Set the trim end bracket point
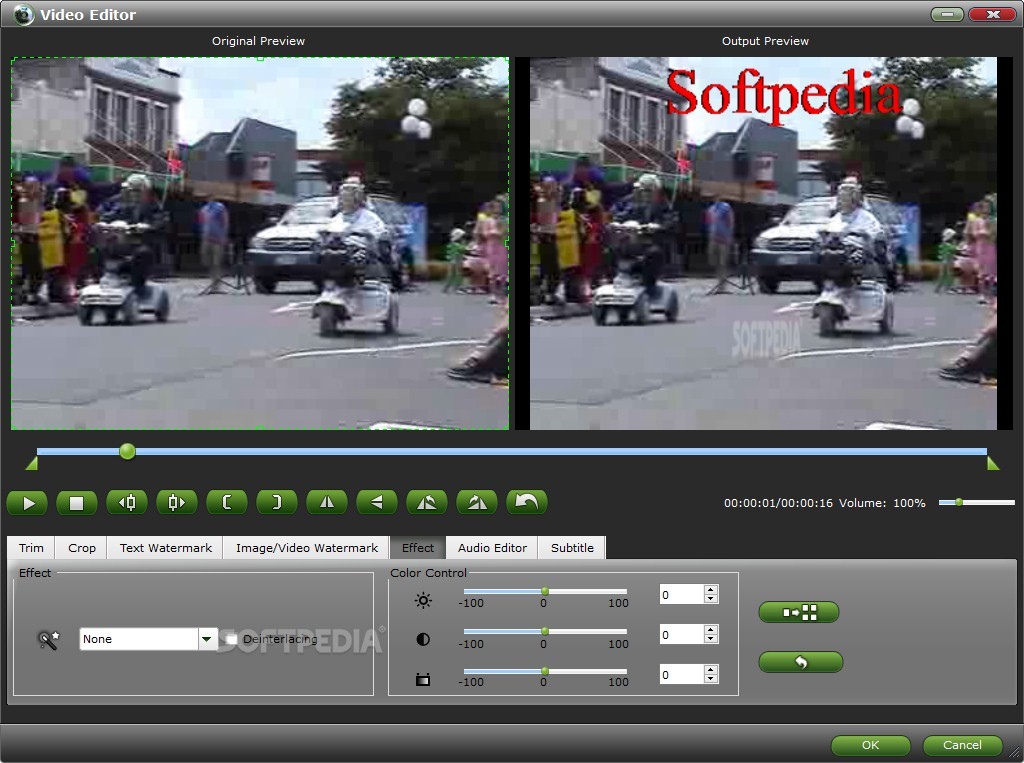 (x=277, y=502)
